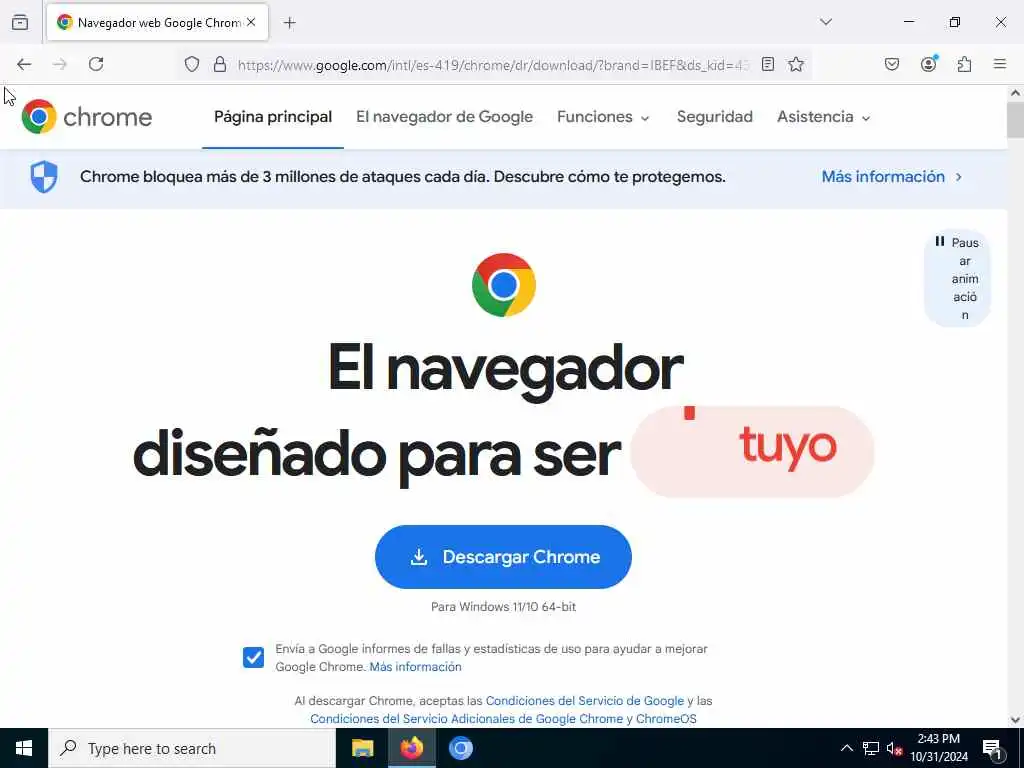
Task: Click the forward navigation arrow
Action: pyautogui.click(x=60, y=64)
